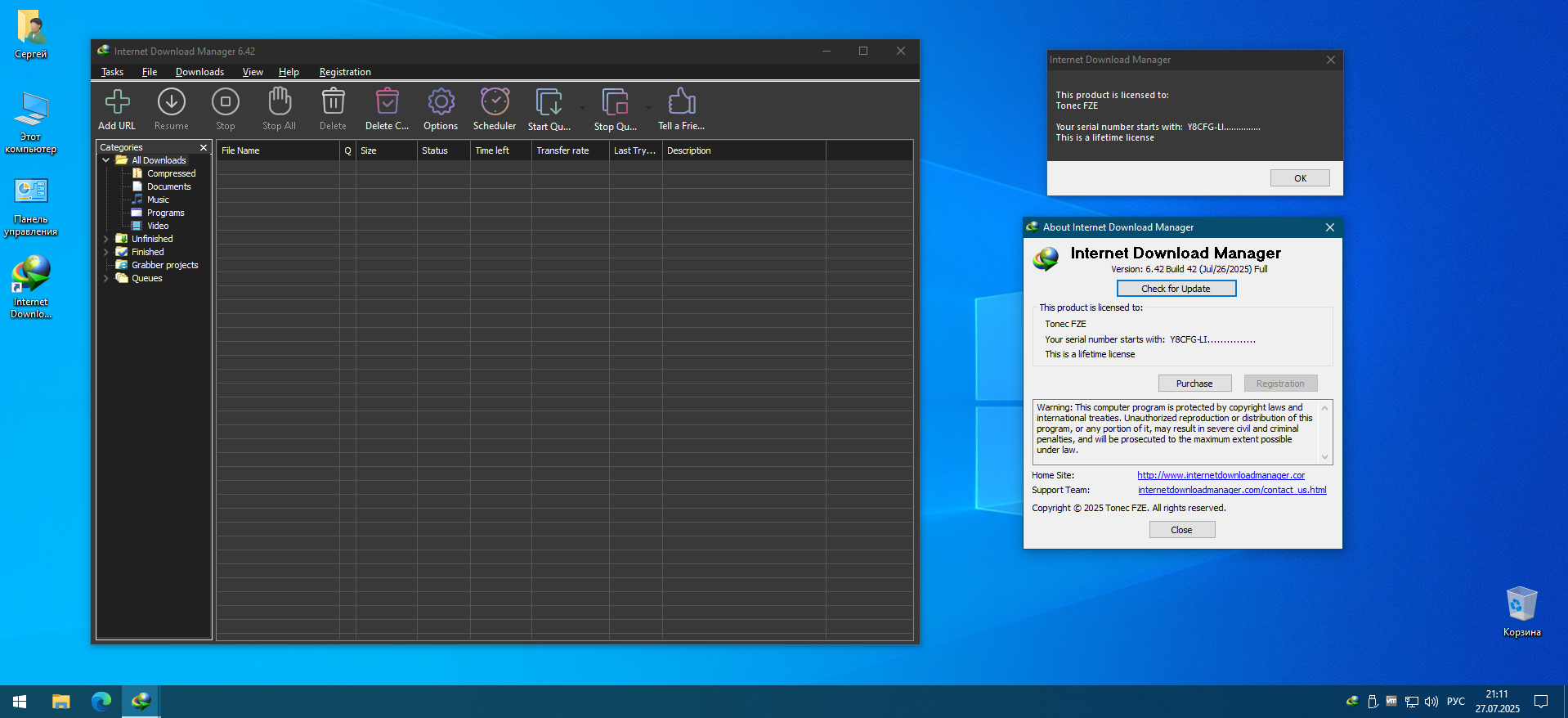This screenshot has height=718, width=1568.
Task: Select Internet Download Manager desktop shortcut
Action: click(x=31, y=286)
